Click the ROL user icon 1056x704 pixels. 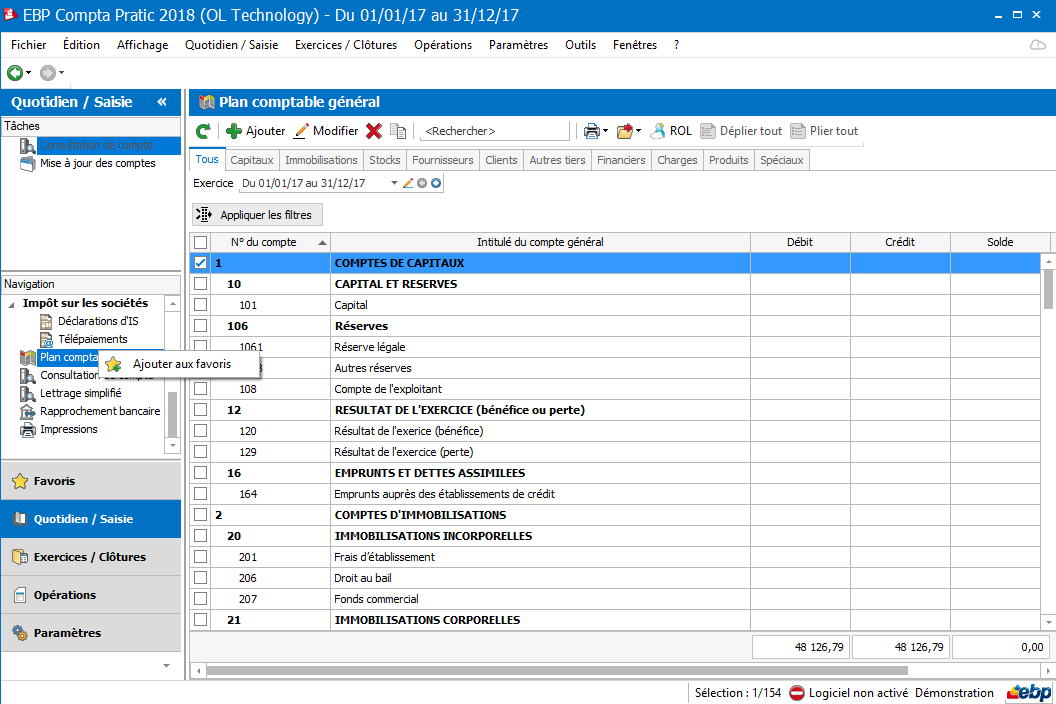point(671,131)
